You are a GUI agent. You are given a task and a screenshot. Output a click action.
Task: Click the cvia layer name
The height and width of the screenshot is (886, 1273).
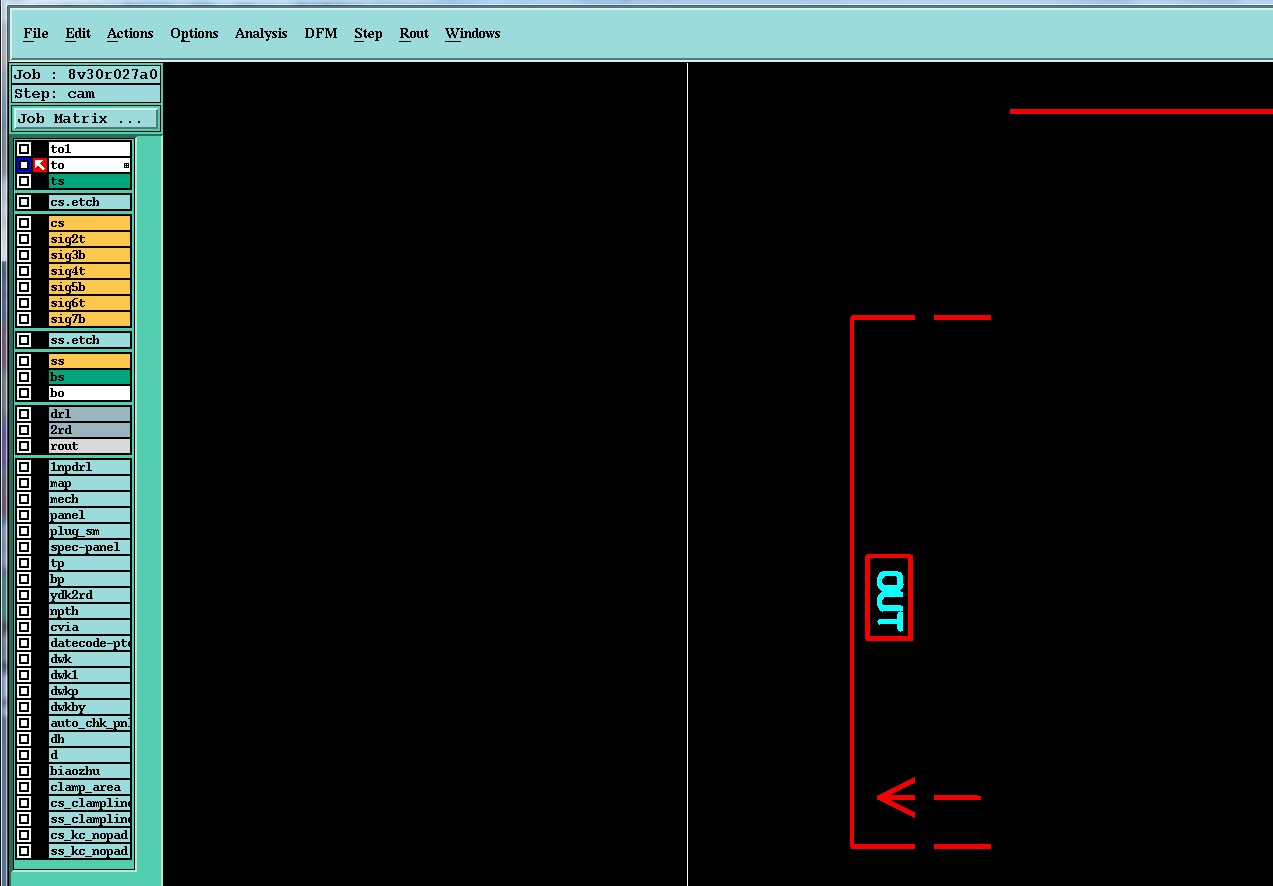(x=90, y=627)
